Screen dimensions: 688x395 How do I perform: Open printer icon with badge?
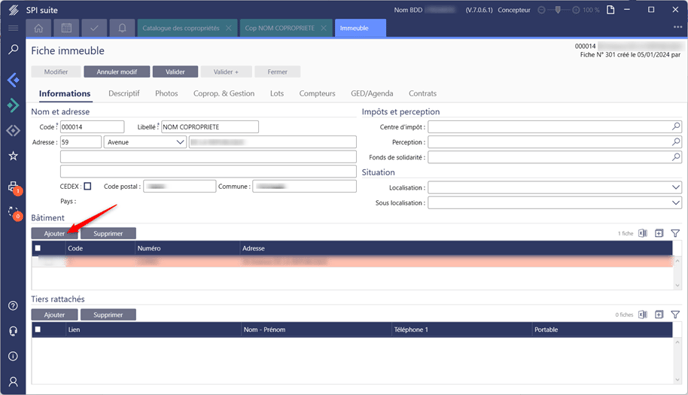(14, 187)
